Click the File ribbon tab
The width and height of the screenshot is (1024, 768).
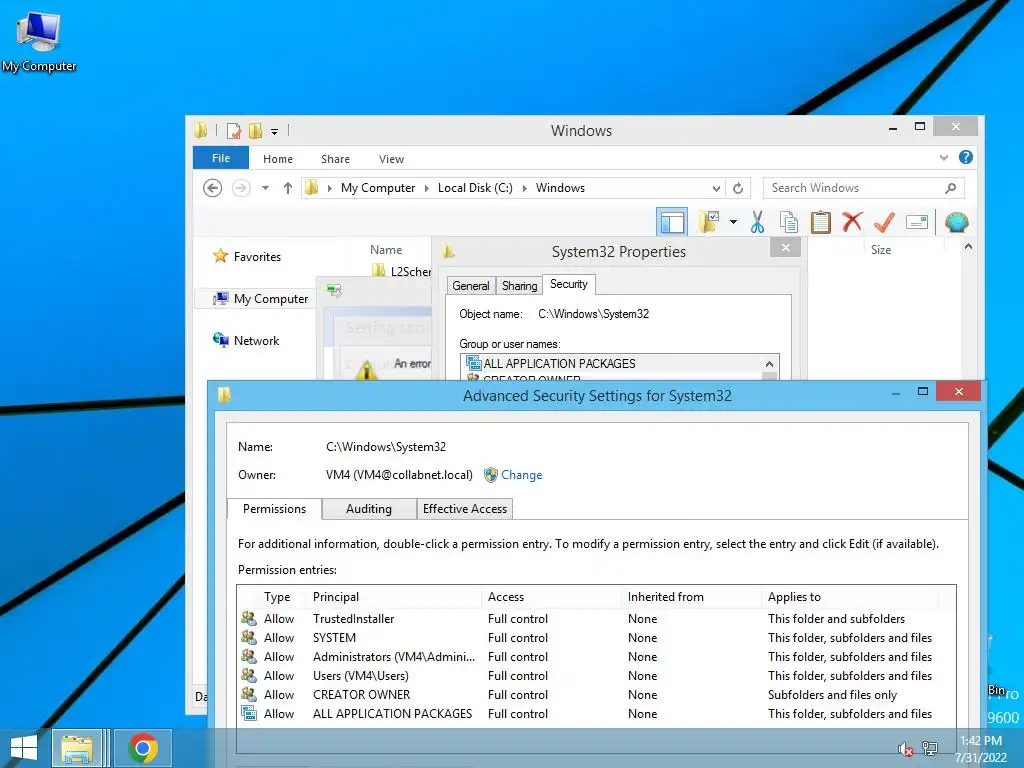tap(221, 158)
